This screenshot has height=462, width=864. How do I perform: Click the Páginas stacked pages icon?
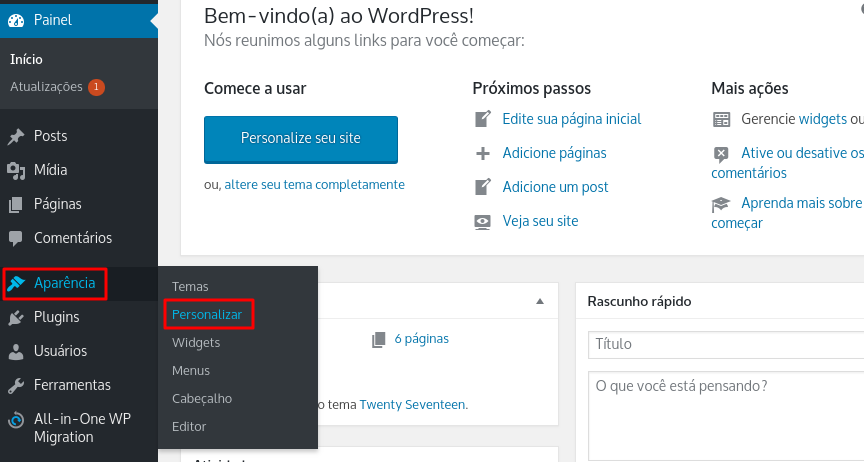(x=16, y=205)
